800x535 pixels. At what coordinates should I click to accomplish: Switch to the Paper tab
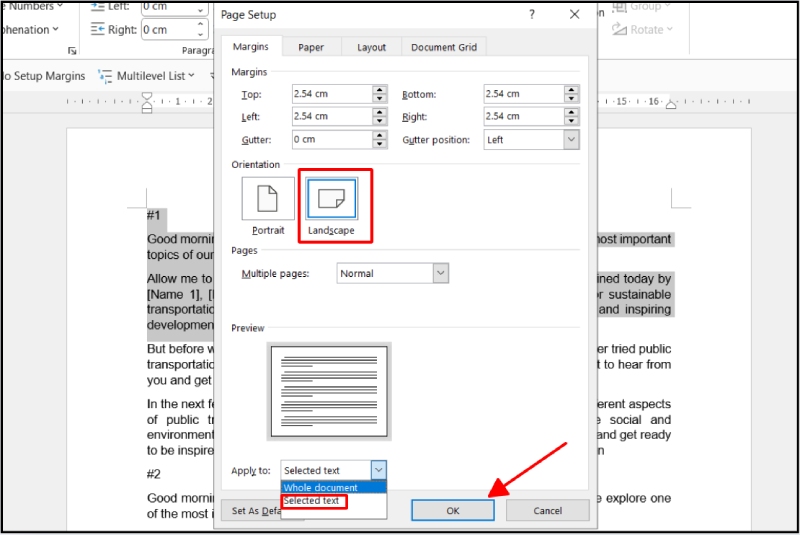[x=311, y=47]
